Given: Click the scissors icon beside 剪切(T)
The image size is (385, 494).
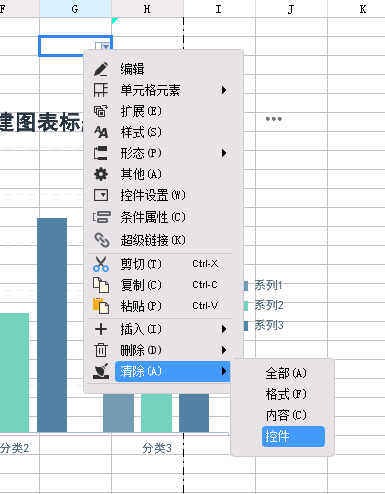Looking at the screenshot, I should pos(101,264).
